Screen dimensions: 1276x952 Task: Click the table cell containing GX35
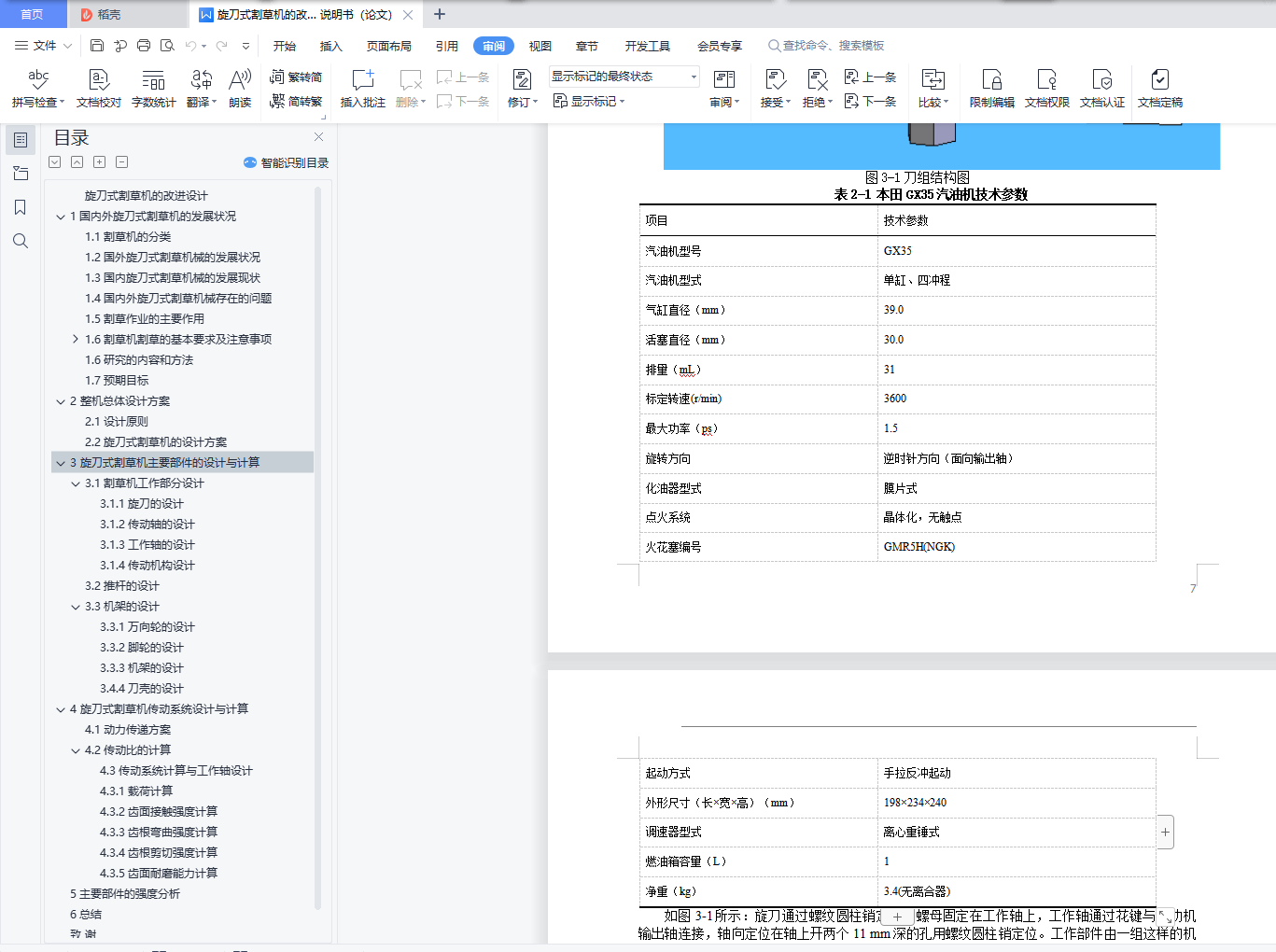click(x=1017, y=251)
